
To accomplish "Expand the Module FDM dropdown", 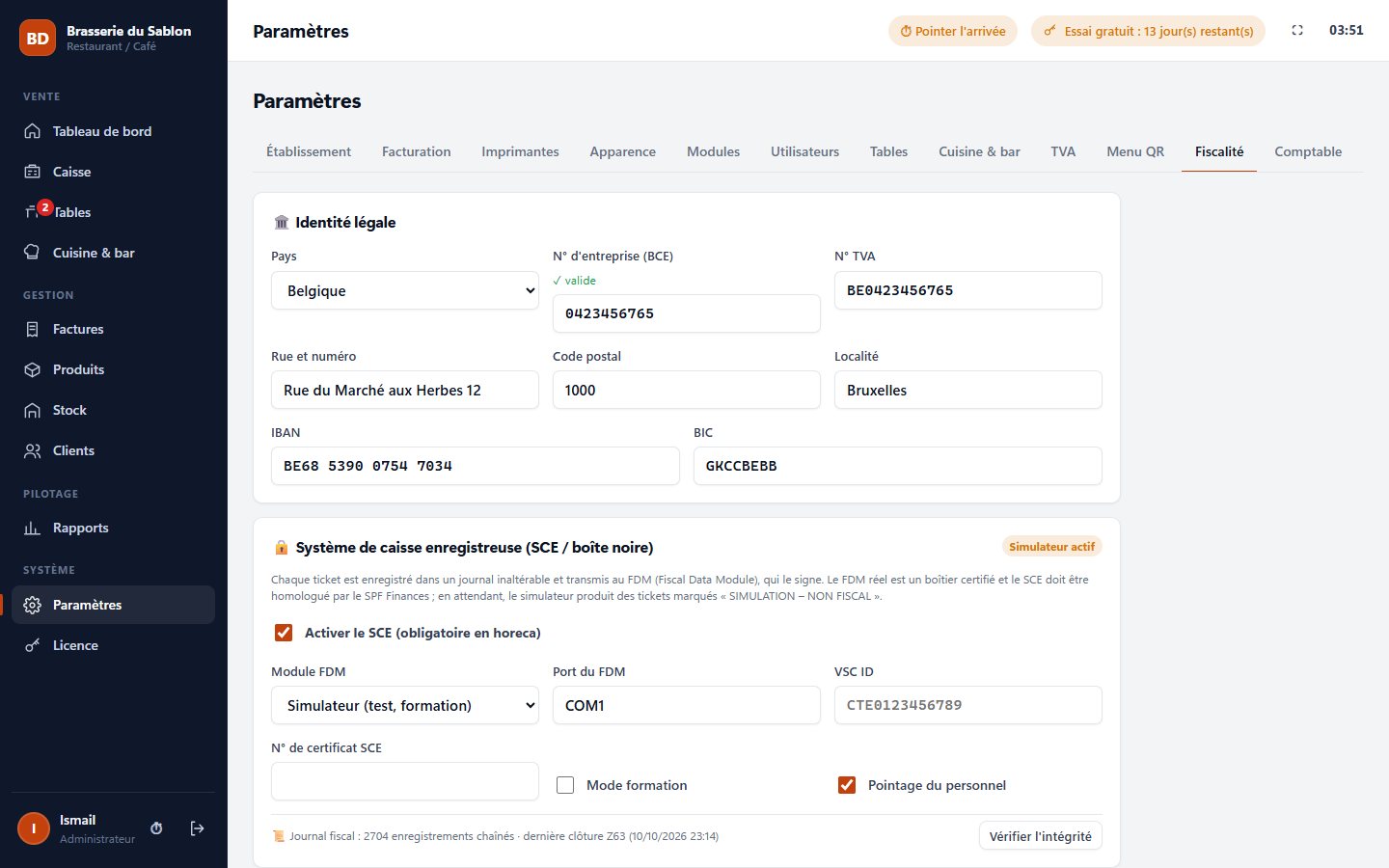I will click(x=405, y=705).
